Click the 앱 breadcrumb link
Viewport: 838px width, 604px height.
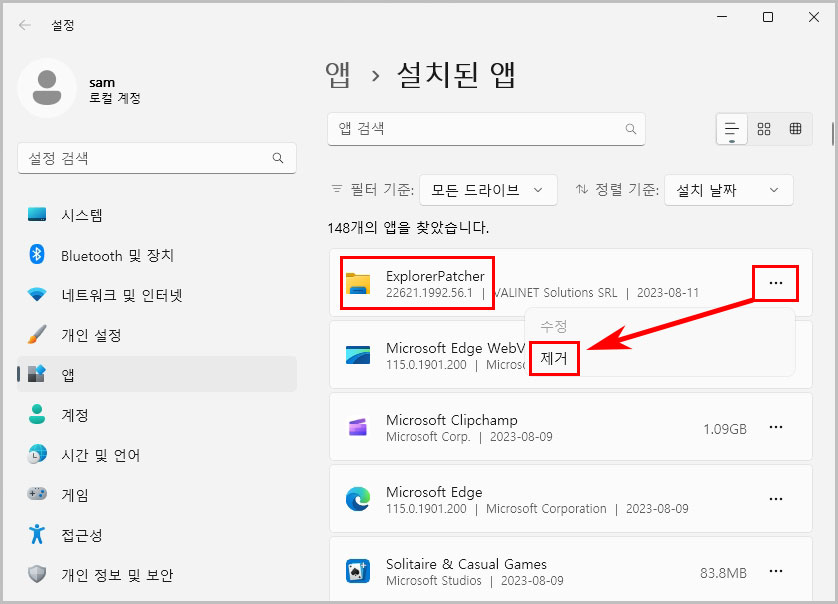(x=340, y=73)
